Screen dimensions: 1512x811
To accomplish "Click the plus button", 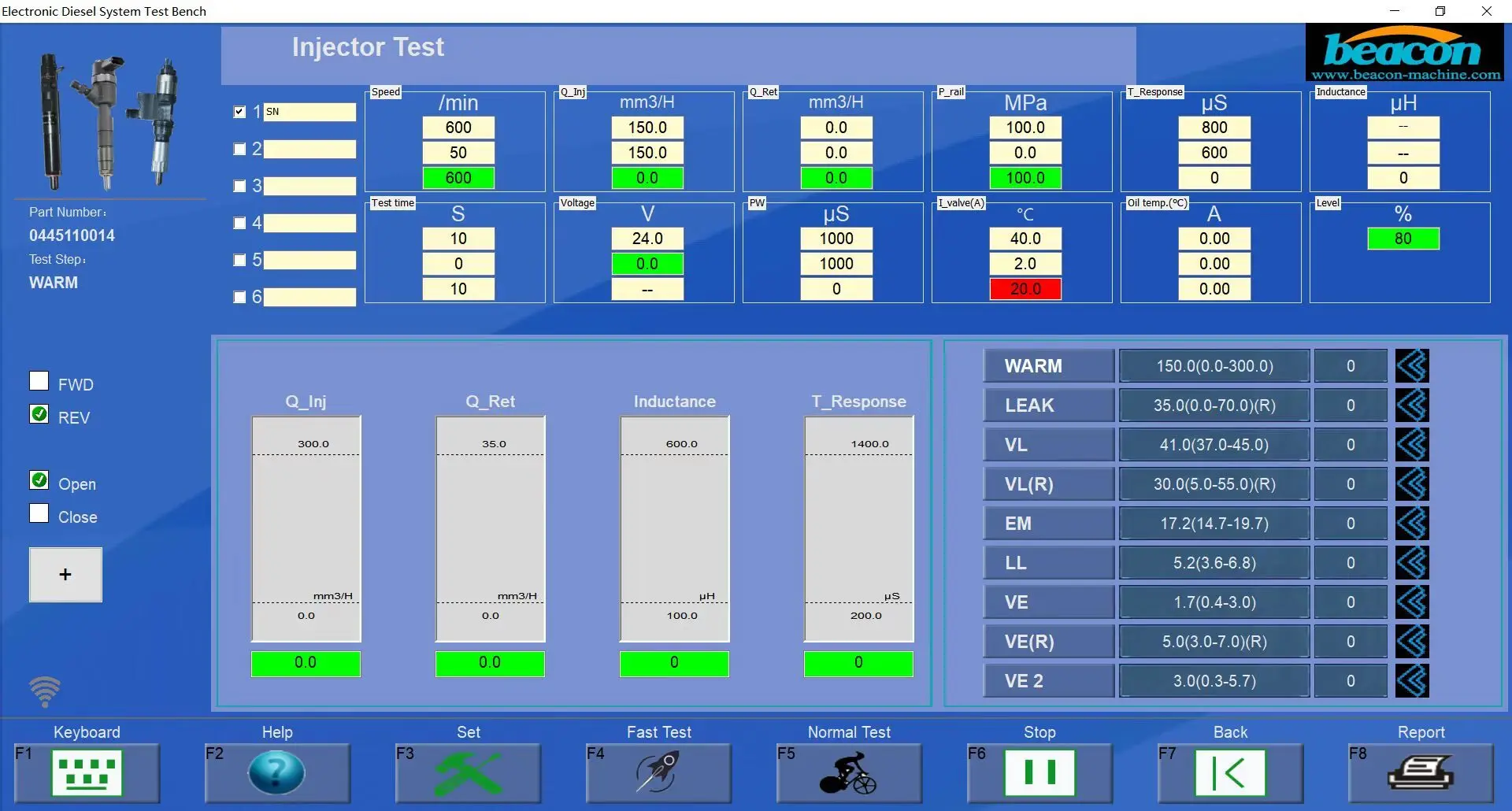I will point(65,575).
